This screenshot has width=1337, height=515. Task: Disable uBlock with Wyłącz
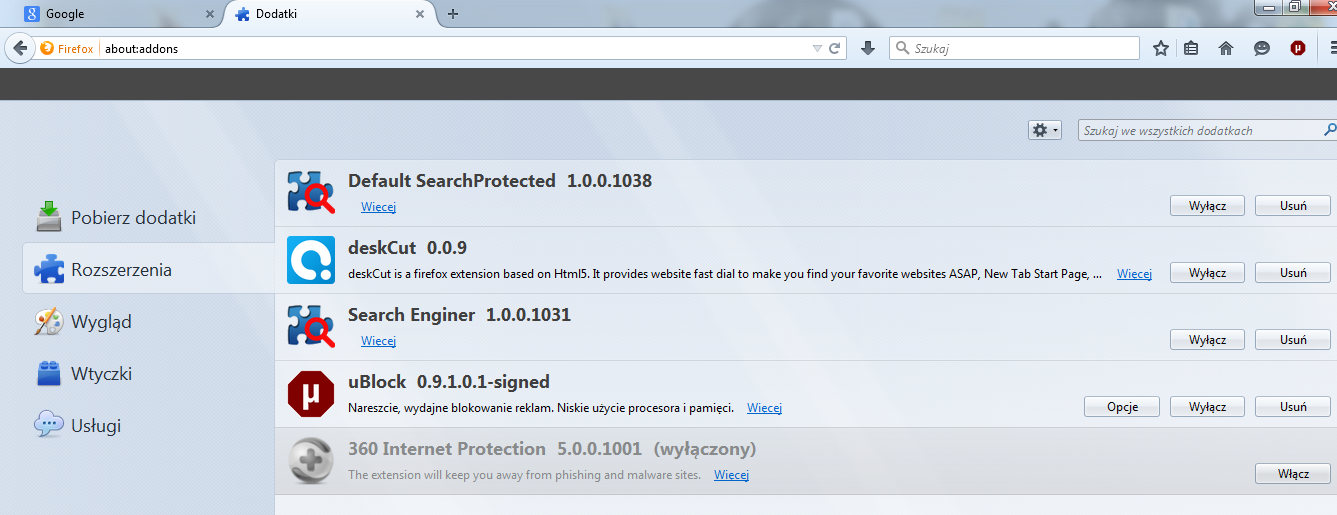point(1207,407)
